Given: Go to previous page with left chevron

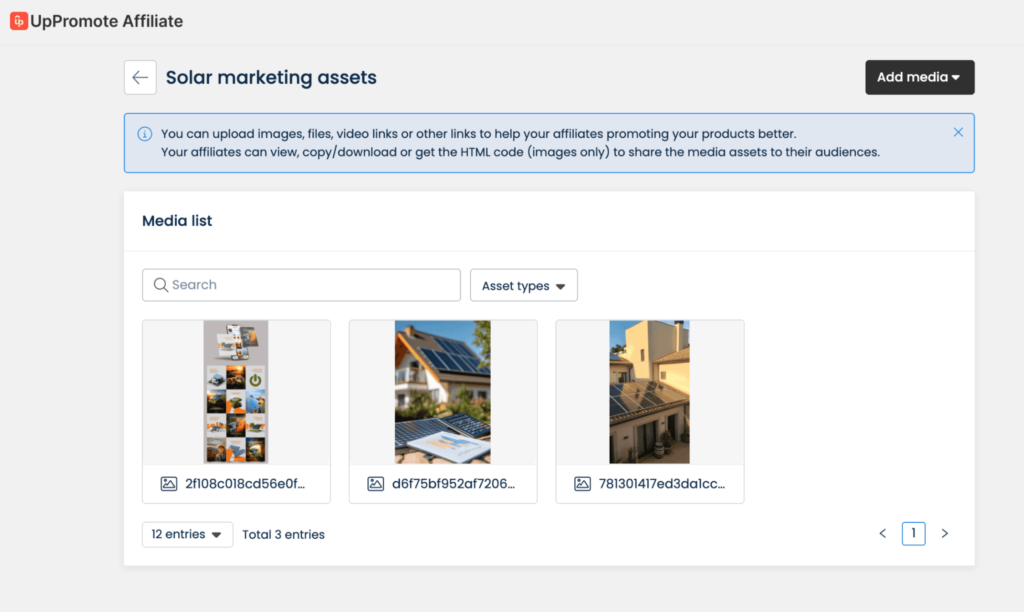Looking at the screenshot, I should click(882, 534).
